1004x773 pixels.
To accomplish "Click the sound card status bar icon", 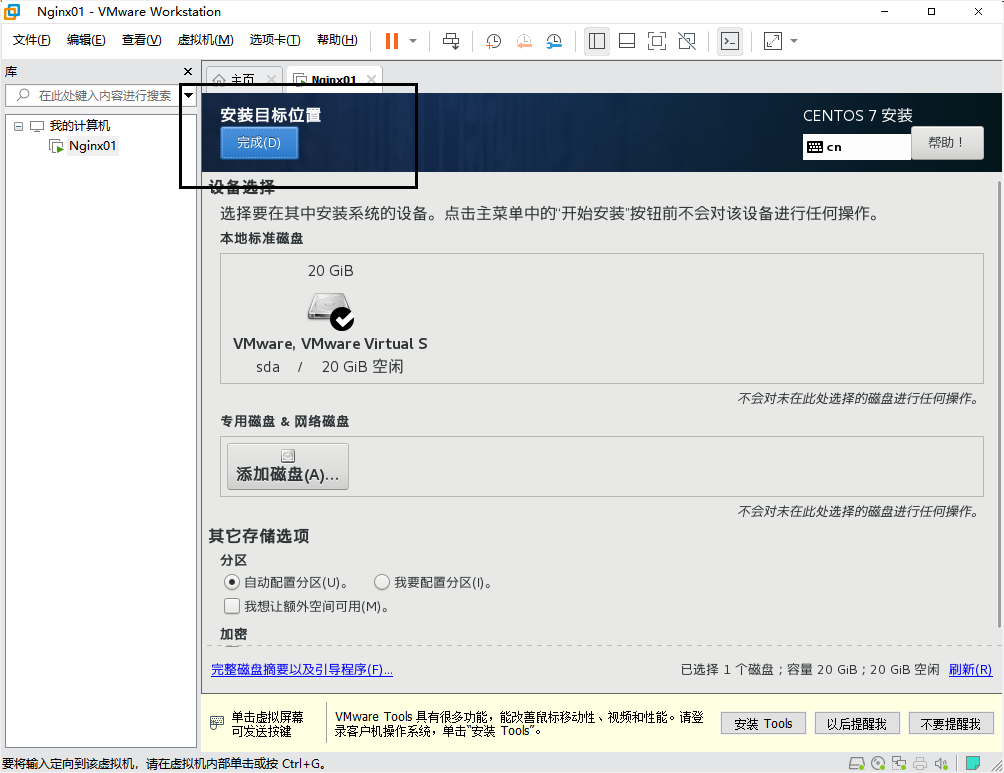I will click(941, 763).
